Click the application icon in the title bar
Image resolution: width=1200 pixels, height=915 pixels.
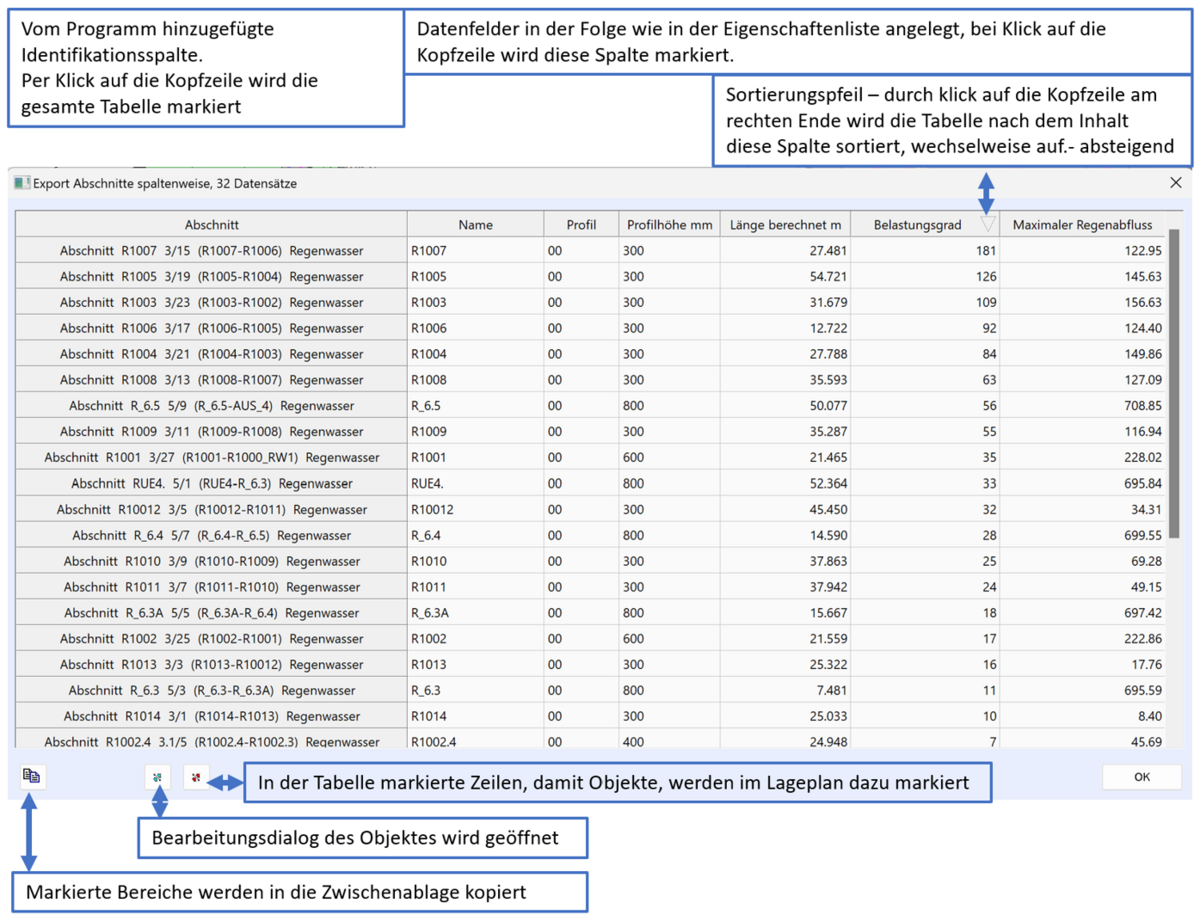(x=22, y=183)
